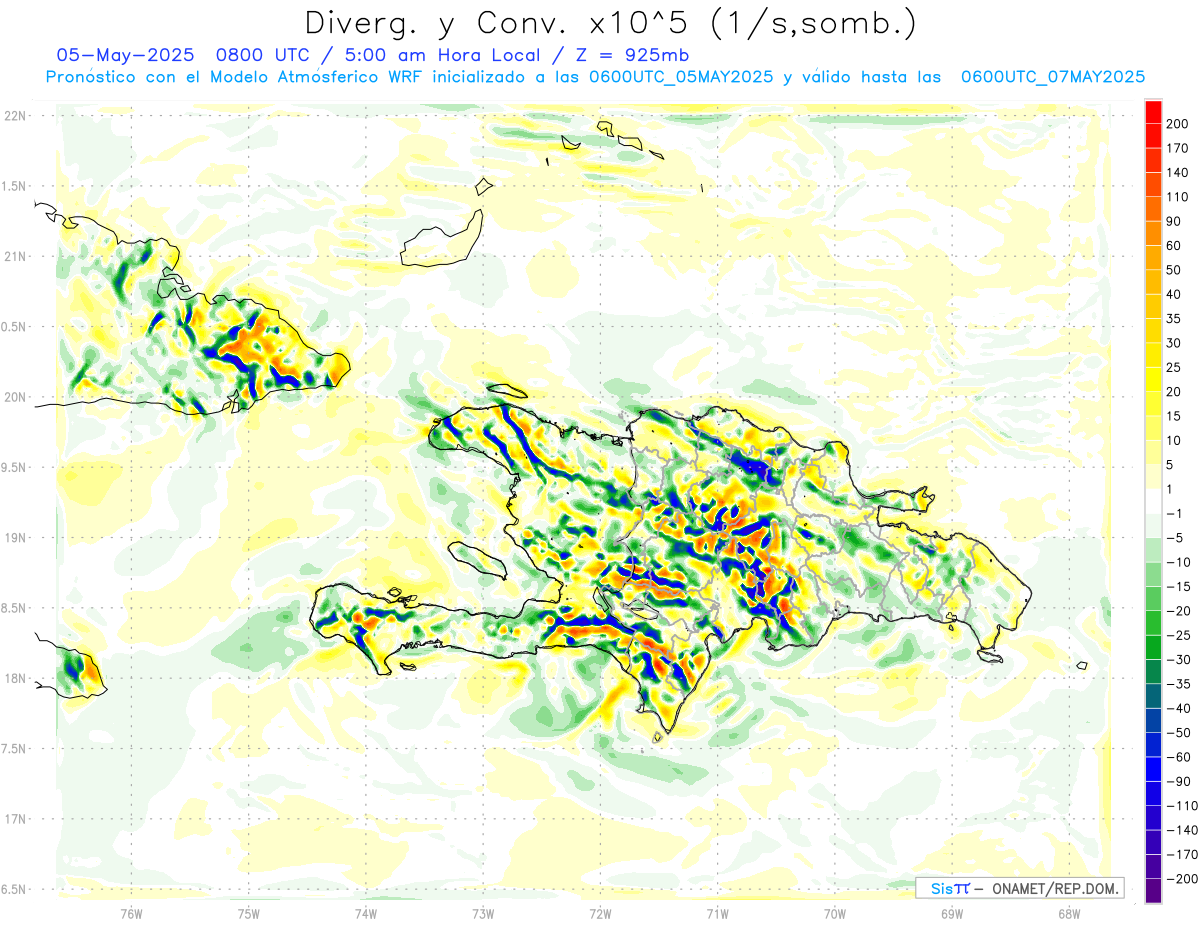Click the '-90' colorbar label

[x=1178, y=782]
